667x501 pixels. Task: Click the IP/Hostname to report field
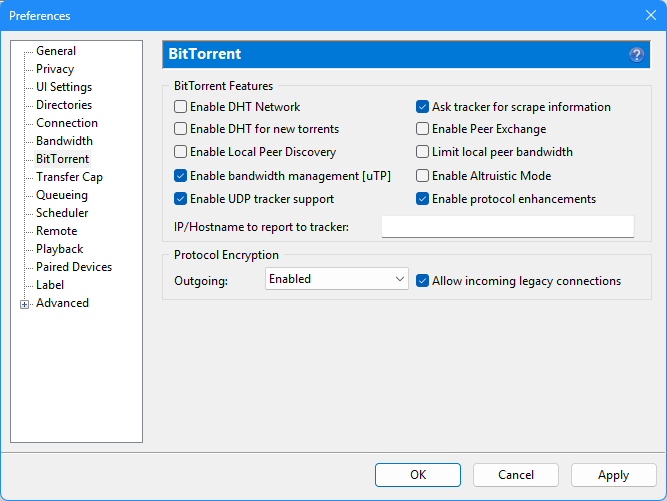pyautogui.click(x=507, y=227)
